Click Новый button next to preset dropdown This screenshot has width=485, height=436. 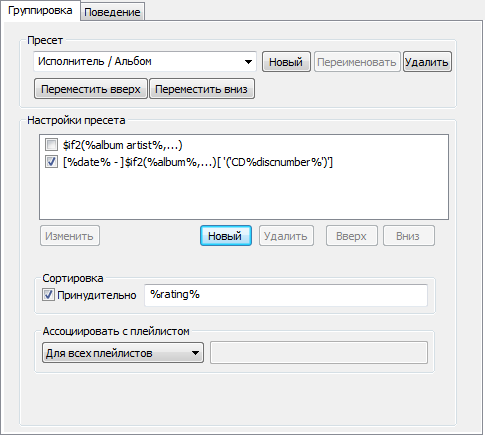pos(286,62)
